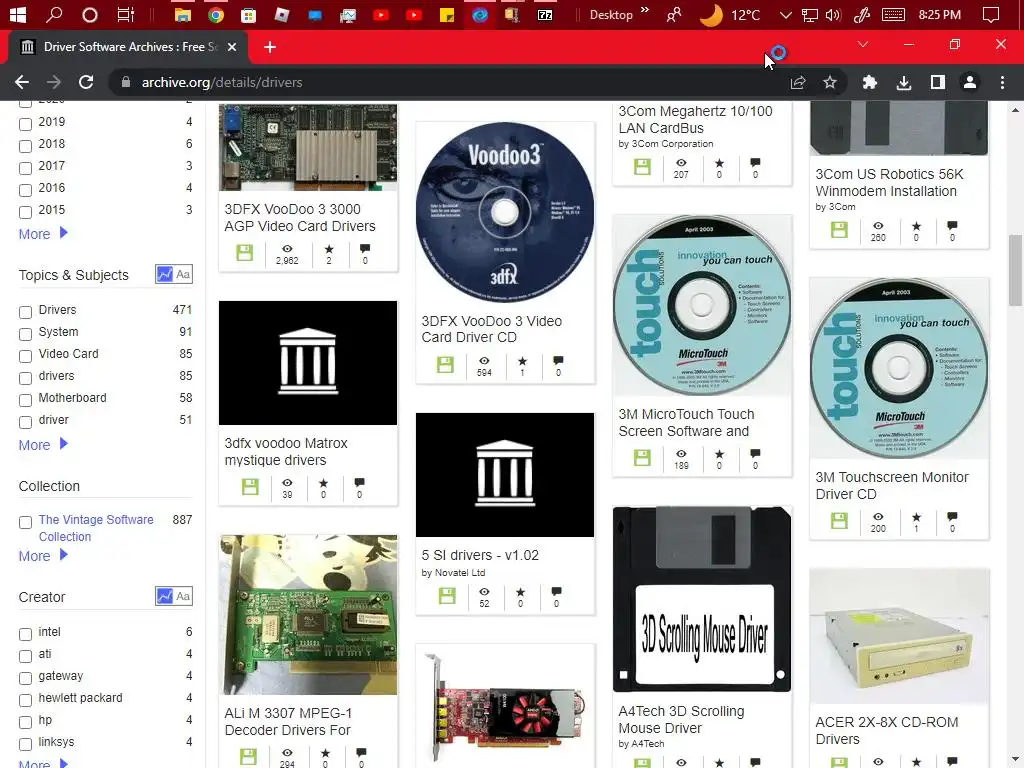Expand More under Collection
Screen dimensions: 1024x768
click(43, 556)
